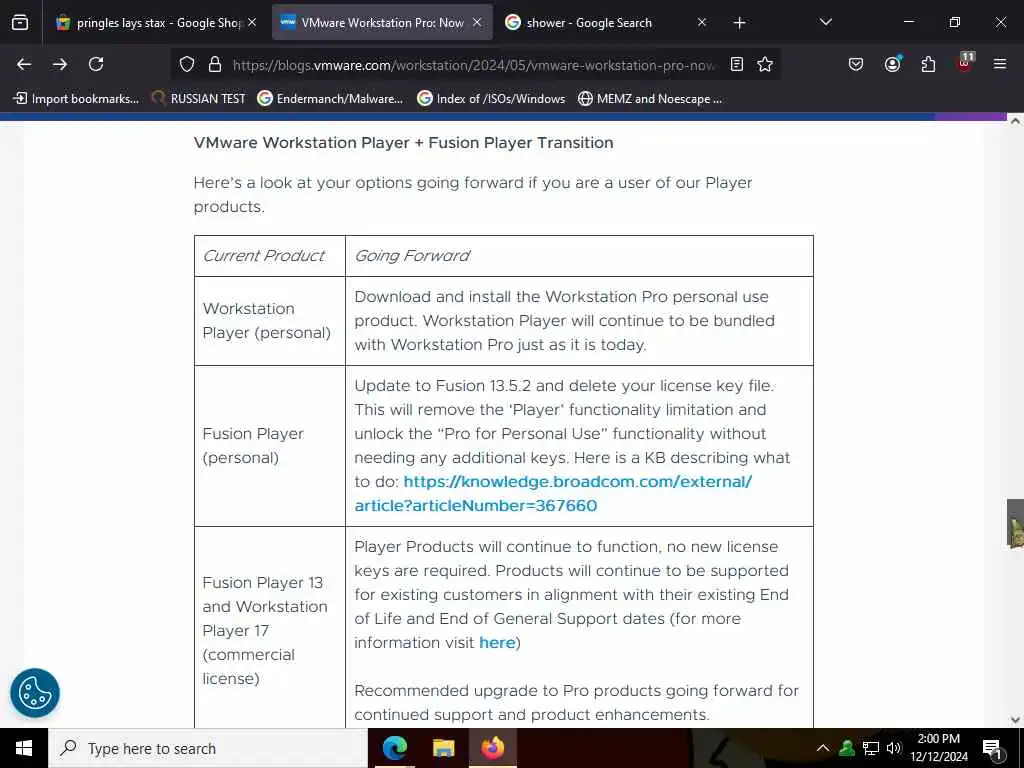This screenshot has height=768, width=1024.
Task: Open Import bookmarks bookmark item
Action: 76,99
